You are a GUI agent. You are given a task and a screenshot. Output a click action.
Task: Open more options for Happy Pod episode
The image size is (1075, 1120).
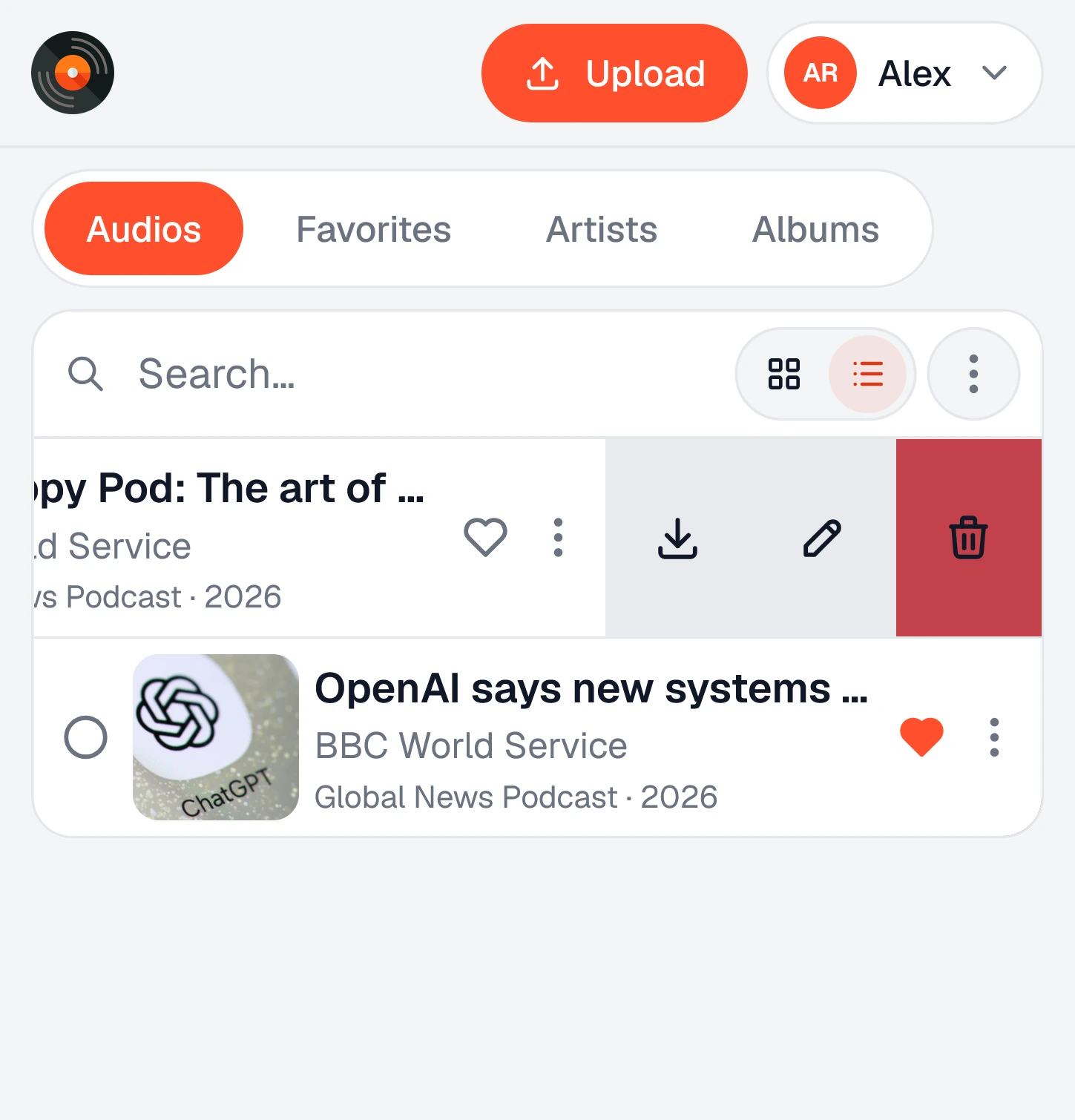pos(558,537)
